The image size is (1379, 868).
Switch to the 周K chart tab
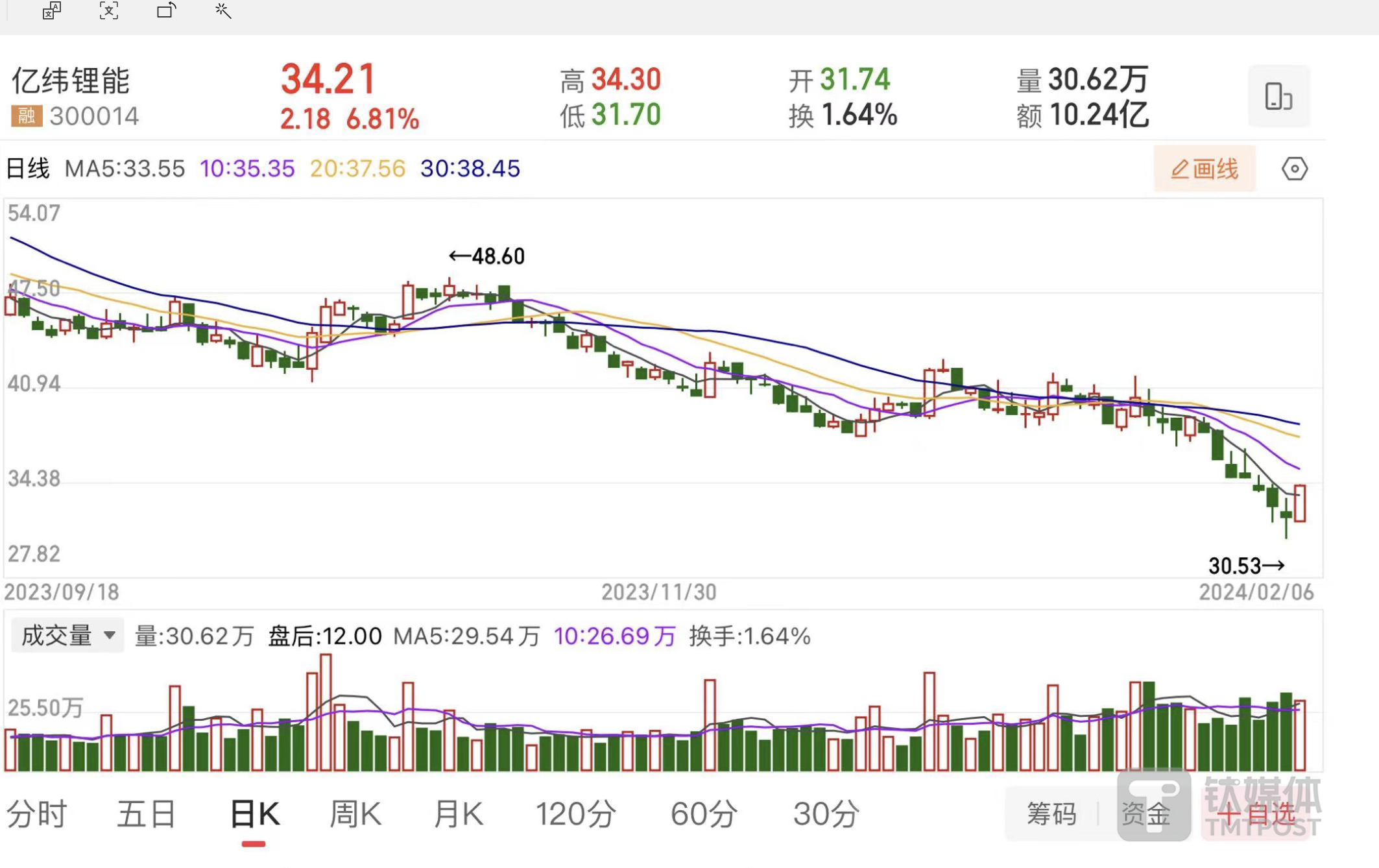pos(355,814)
